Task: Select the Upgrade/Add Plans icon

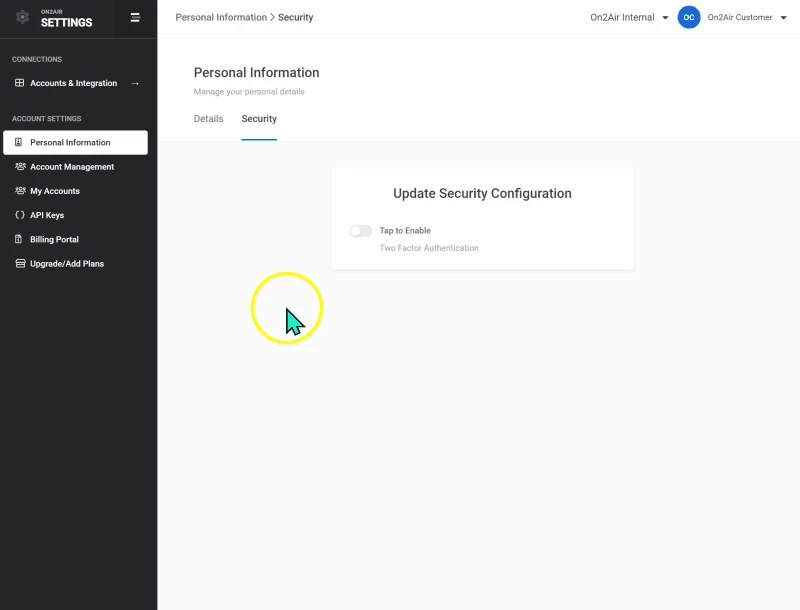Action: click(19, 264)
